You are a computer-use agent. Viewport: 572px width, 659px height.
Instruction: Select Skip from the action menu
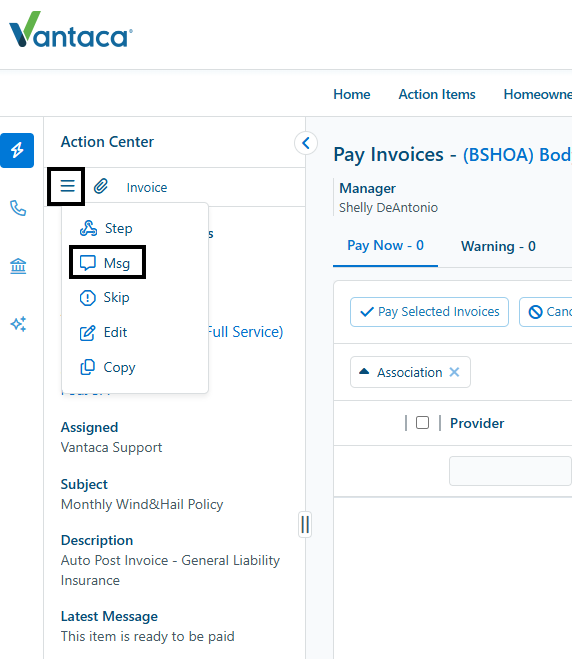point(105,298)
